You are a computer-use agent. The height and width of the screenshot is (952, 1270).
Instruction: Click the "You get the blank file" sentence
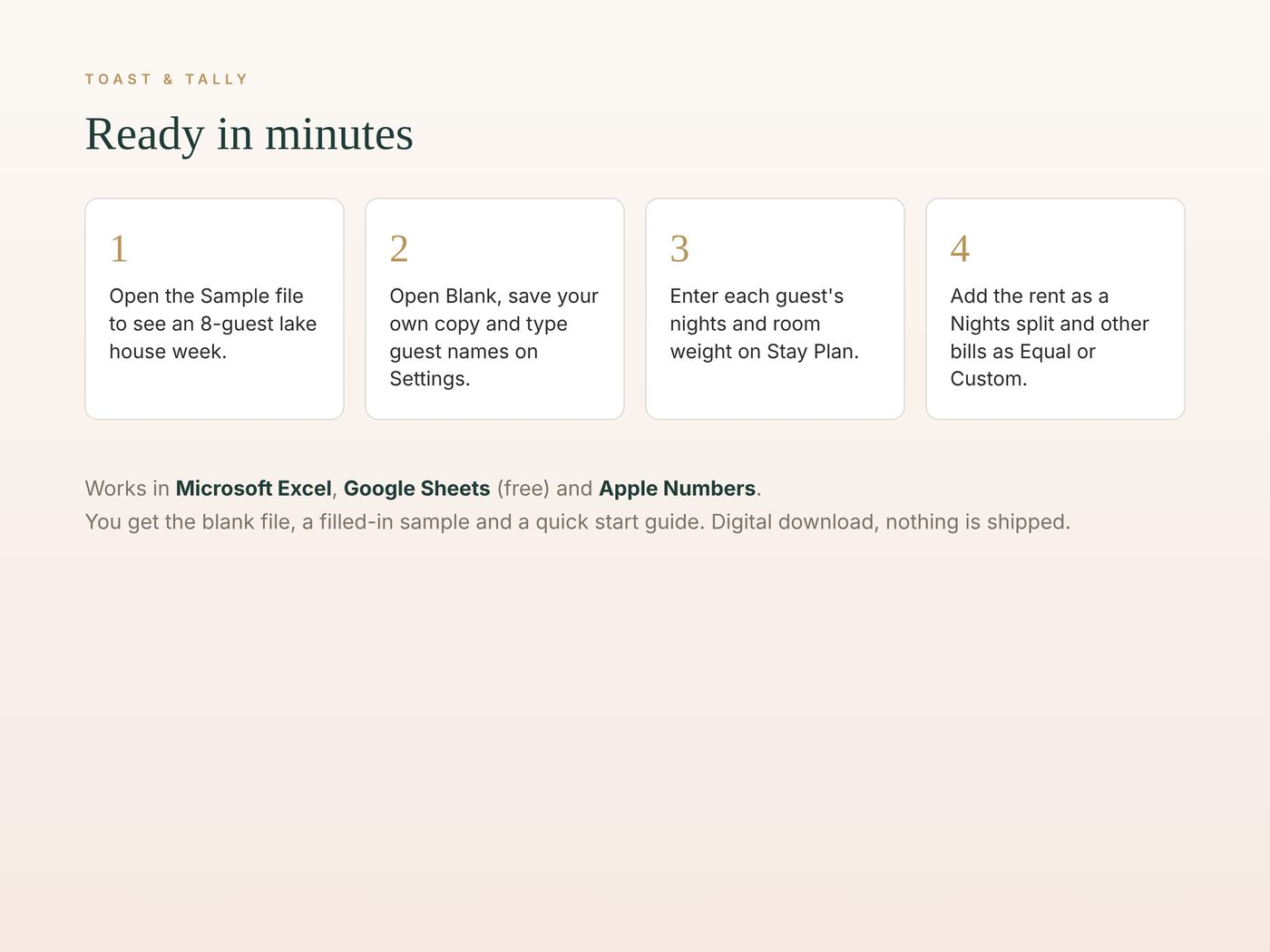[x=578, y=522]
